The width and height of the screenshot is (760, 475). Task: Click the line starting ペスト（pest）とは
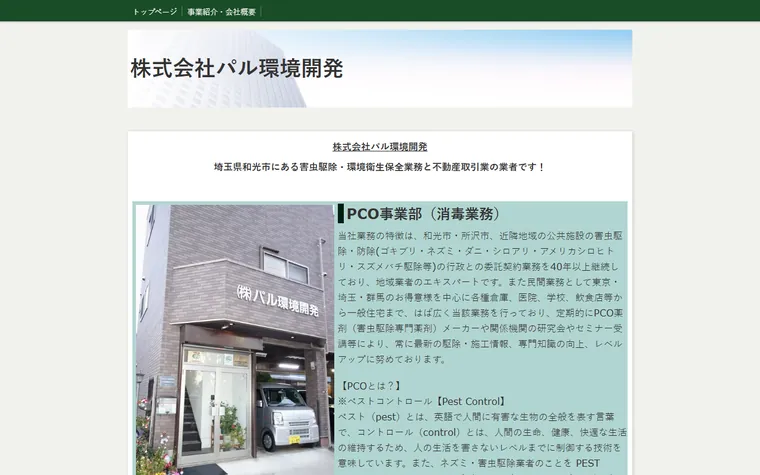tap(476, 417)
